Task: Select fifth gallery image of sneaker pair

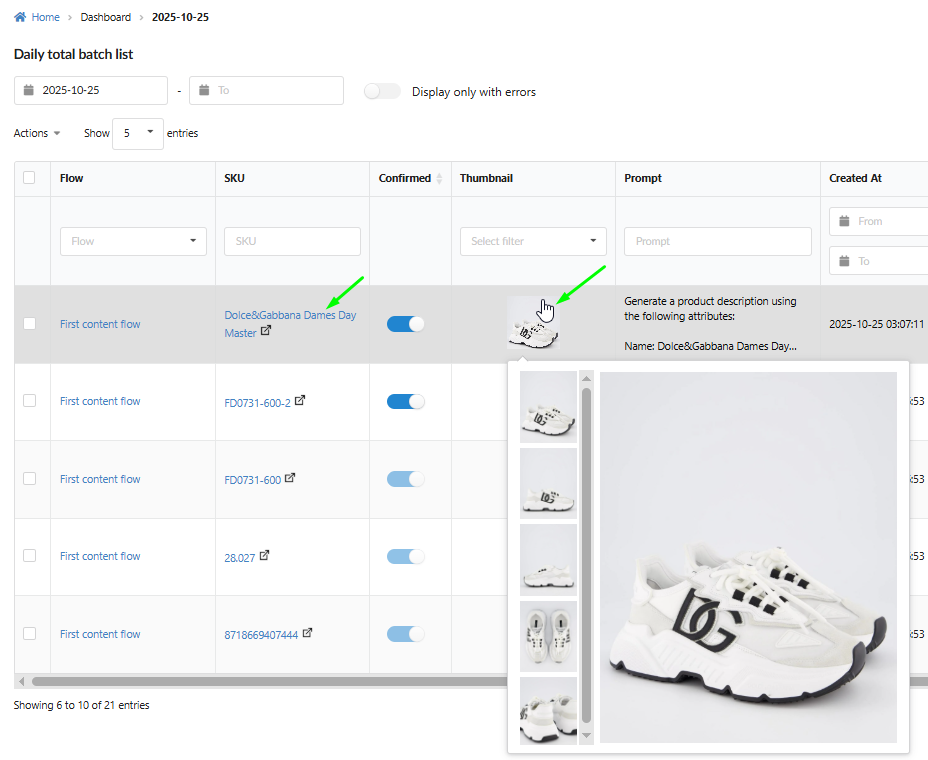Action: pyautogui.click(x=548, y=711)
